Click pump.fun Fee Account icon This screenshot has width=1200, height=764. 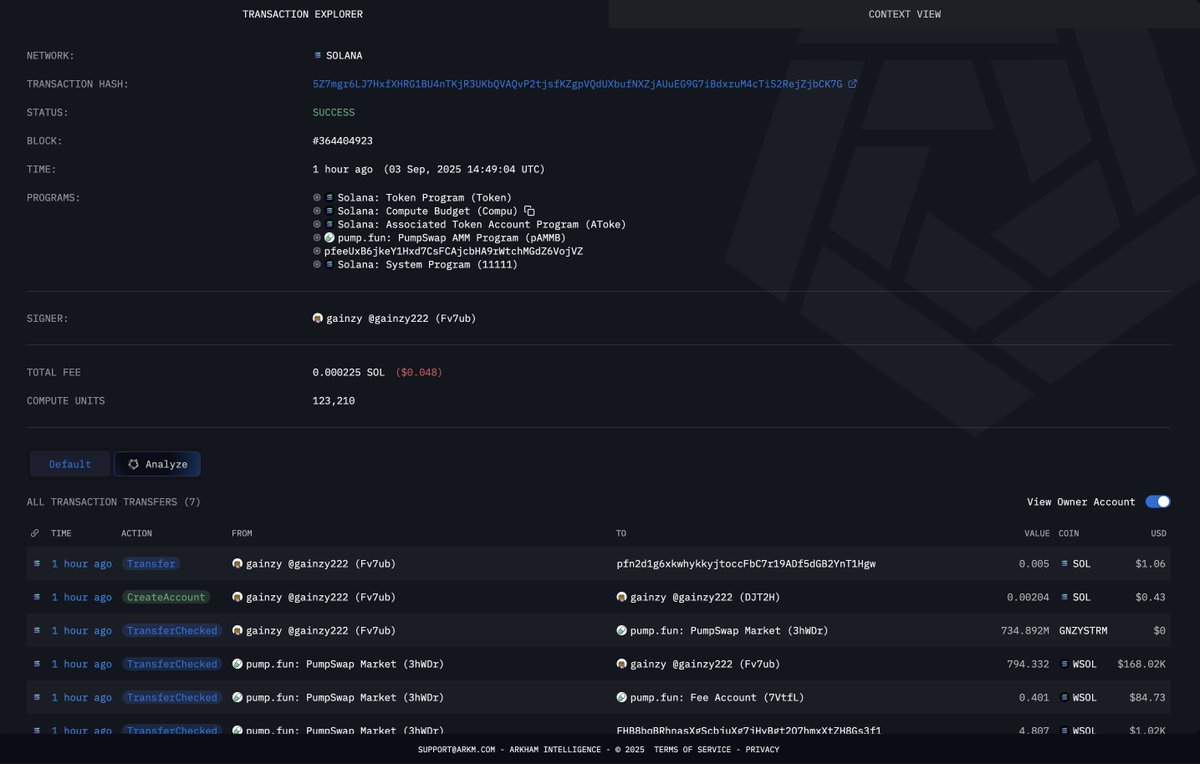(623, 697)
